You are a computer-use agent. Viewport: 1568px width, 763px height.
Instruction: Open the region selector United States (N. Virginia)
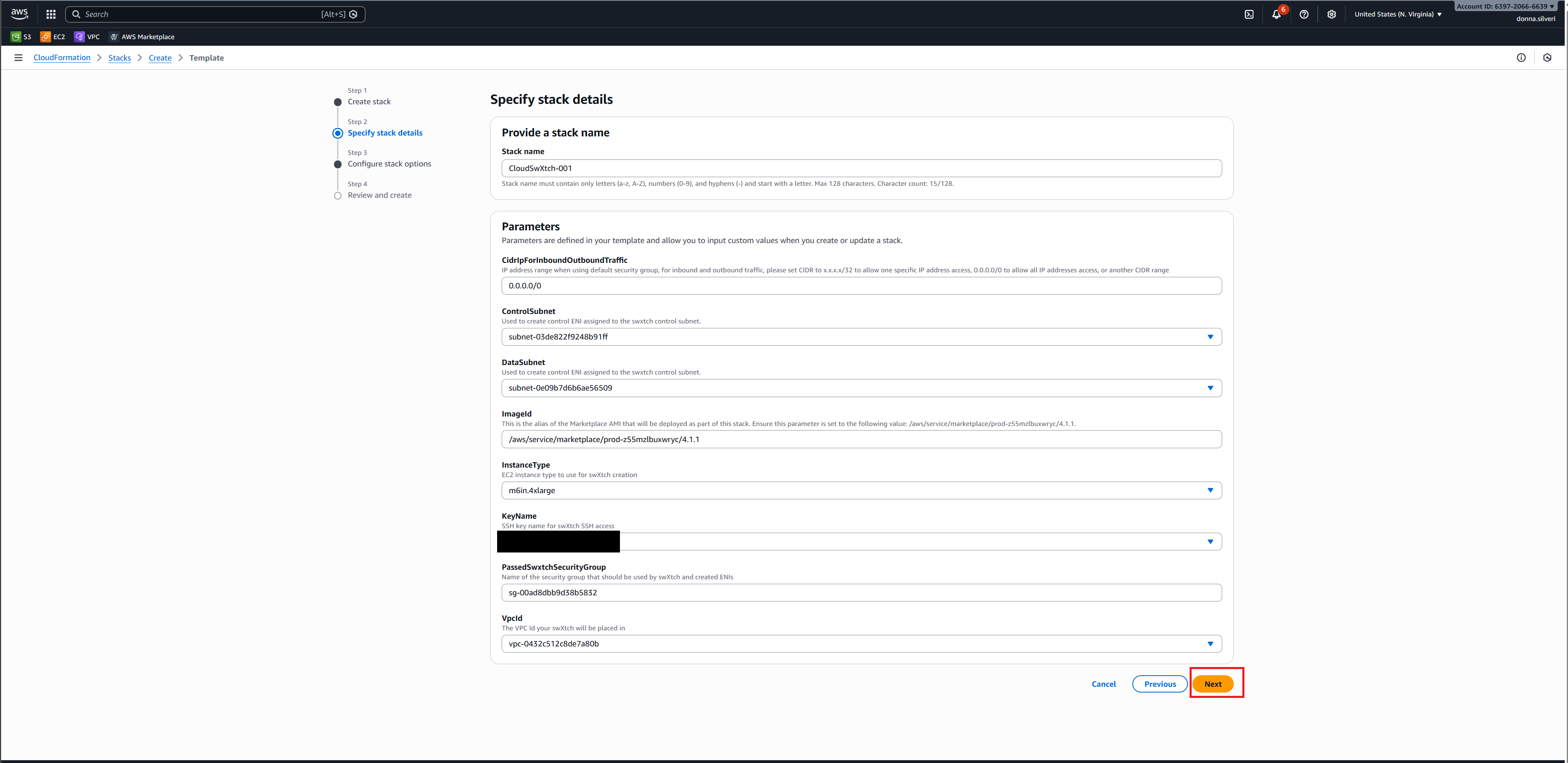coord(1398,14)
